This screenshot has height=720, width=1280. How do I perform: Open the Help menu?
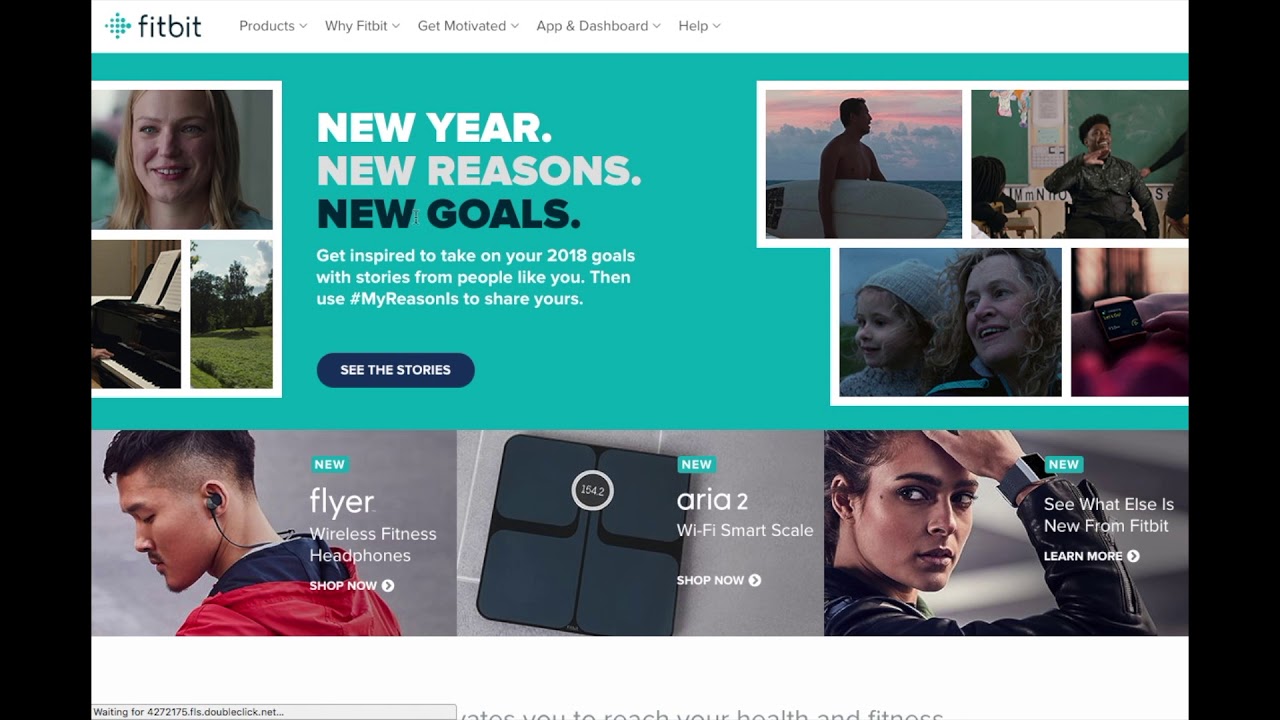[x=699, y=26]
